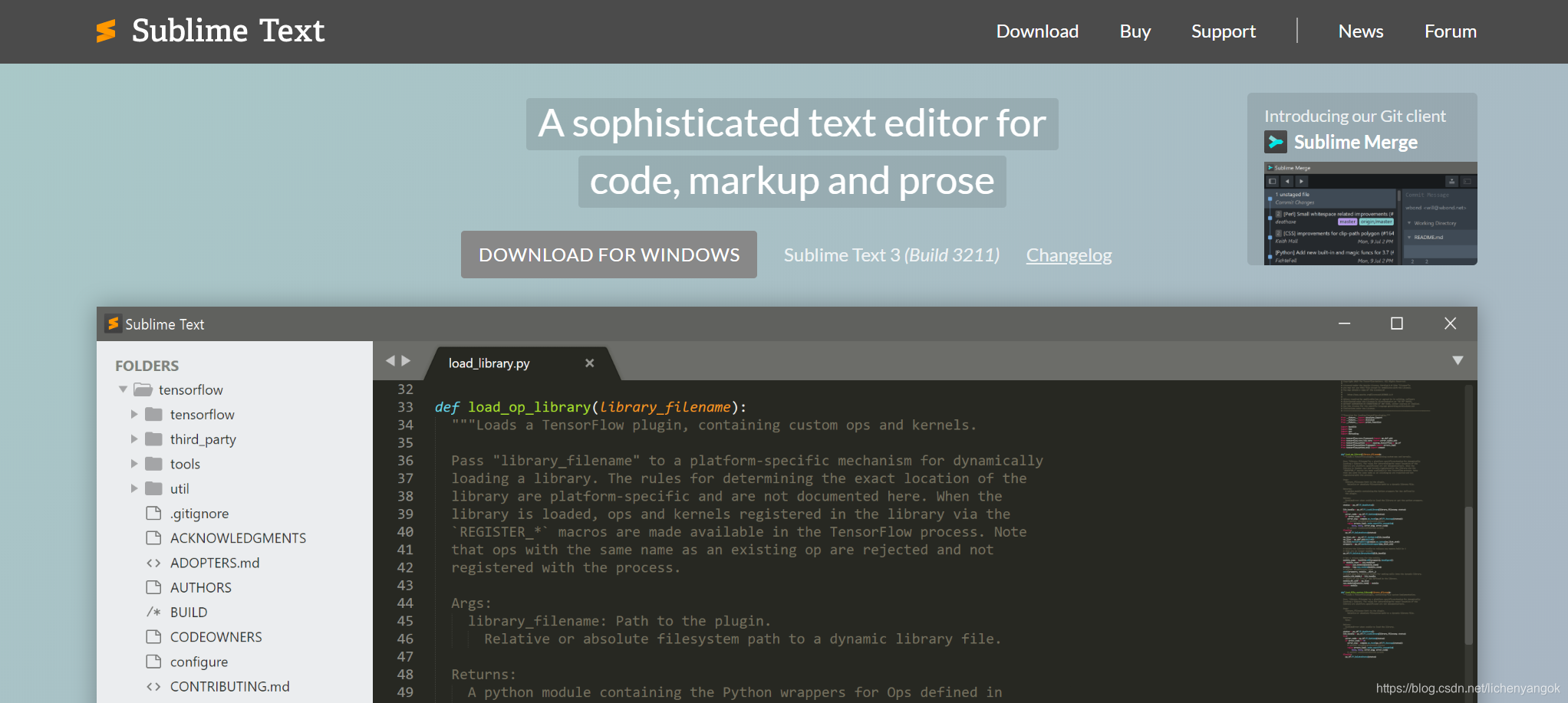Click the Sublime Merge title link
This screenshot has width=1568, height=703.
[1356, 143]
